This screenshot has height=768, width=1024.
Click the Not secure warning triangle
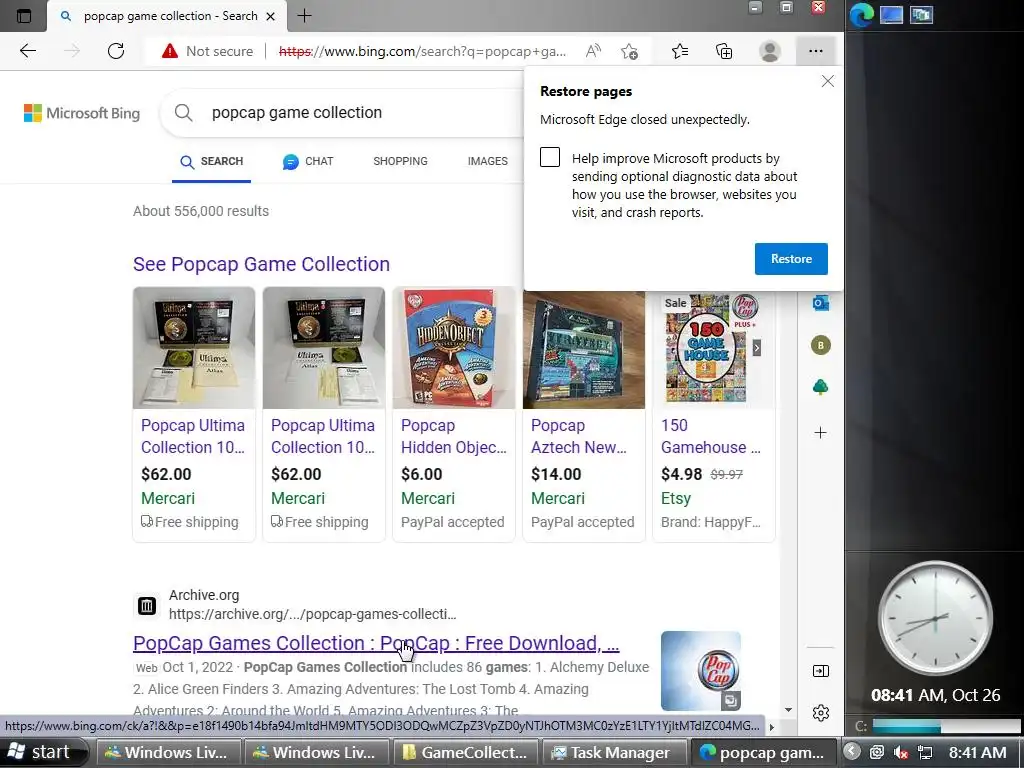170,51
